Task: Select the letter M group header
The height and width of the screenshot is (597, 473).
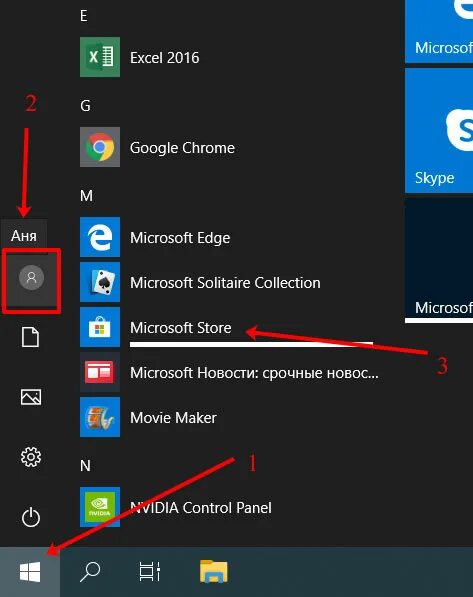Action: [x=86, y=196]
